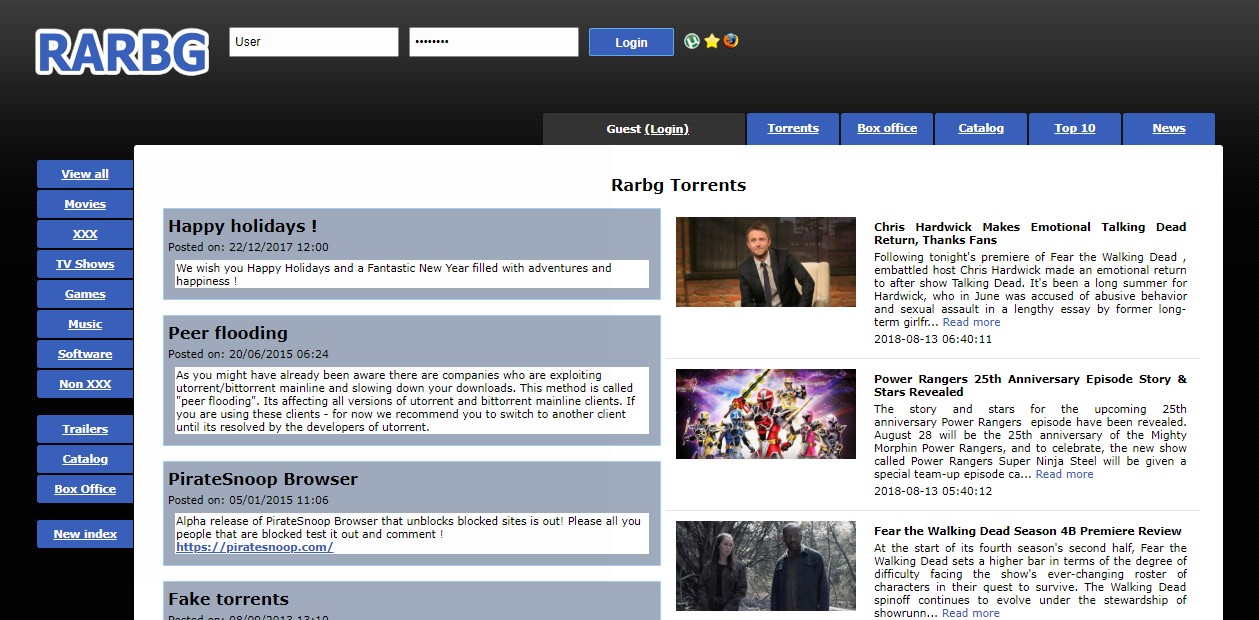
Task: Click the timestamp 2018-08-13 06:40:11
Action: (933, 339)
